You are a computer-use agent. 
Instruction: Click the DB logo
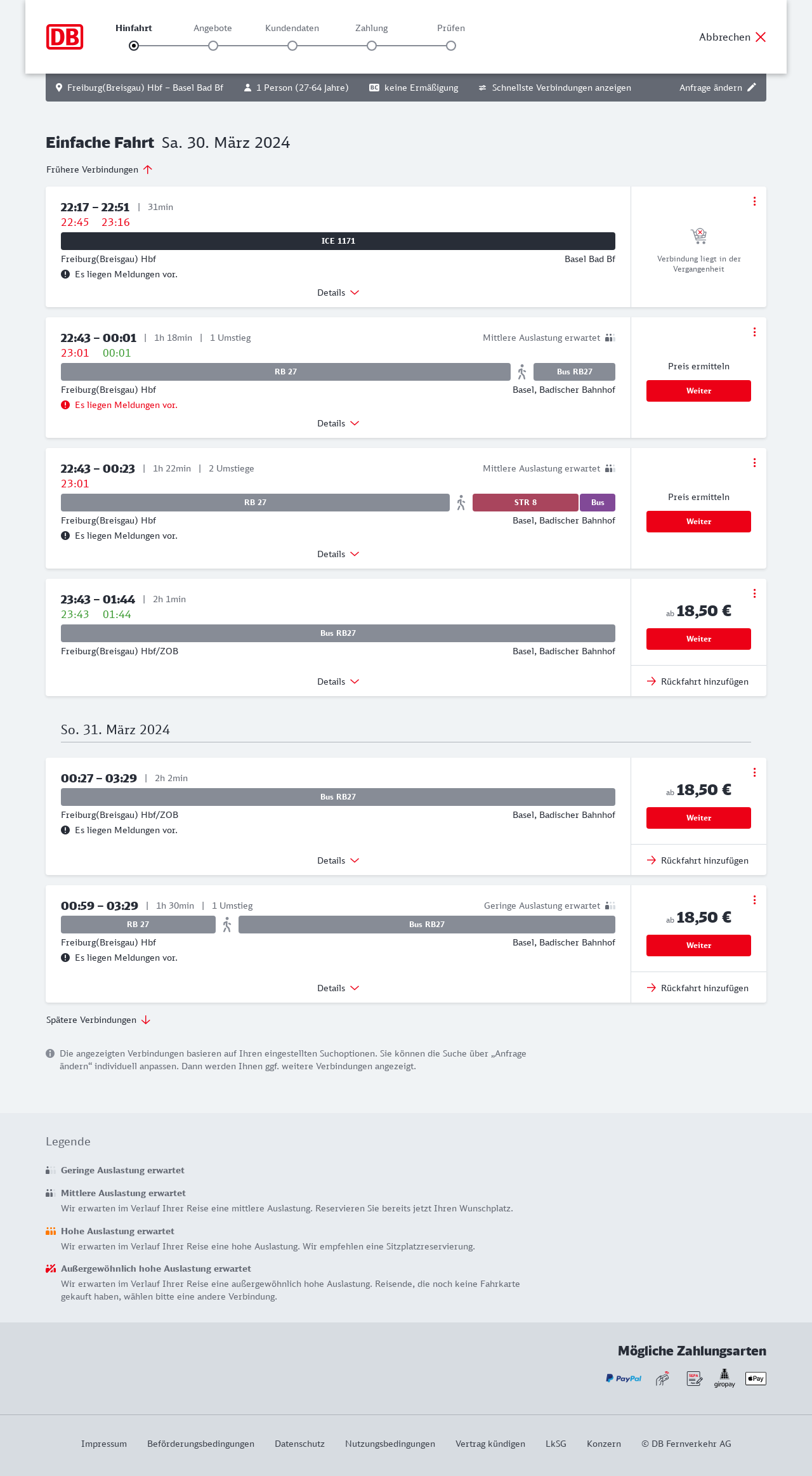(x=65, y=37)
